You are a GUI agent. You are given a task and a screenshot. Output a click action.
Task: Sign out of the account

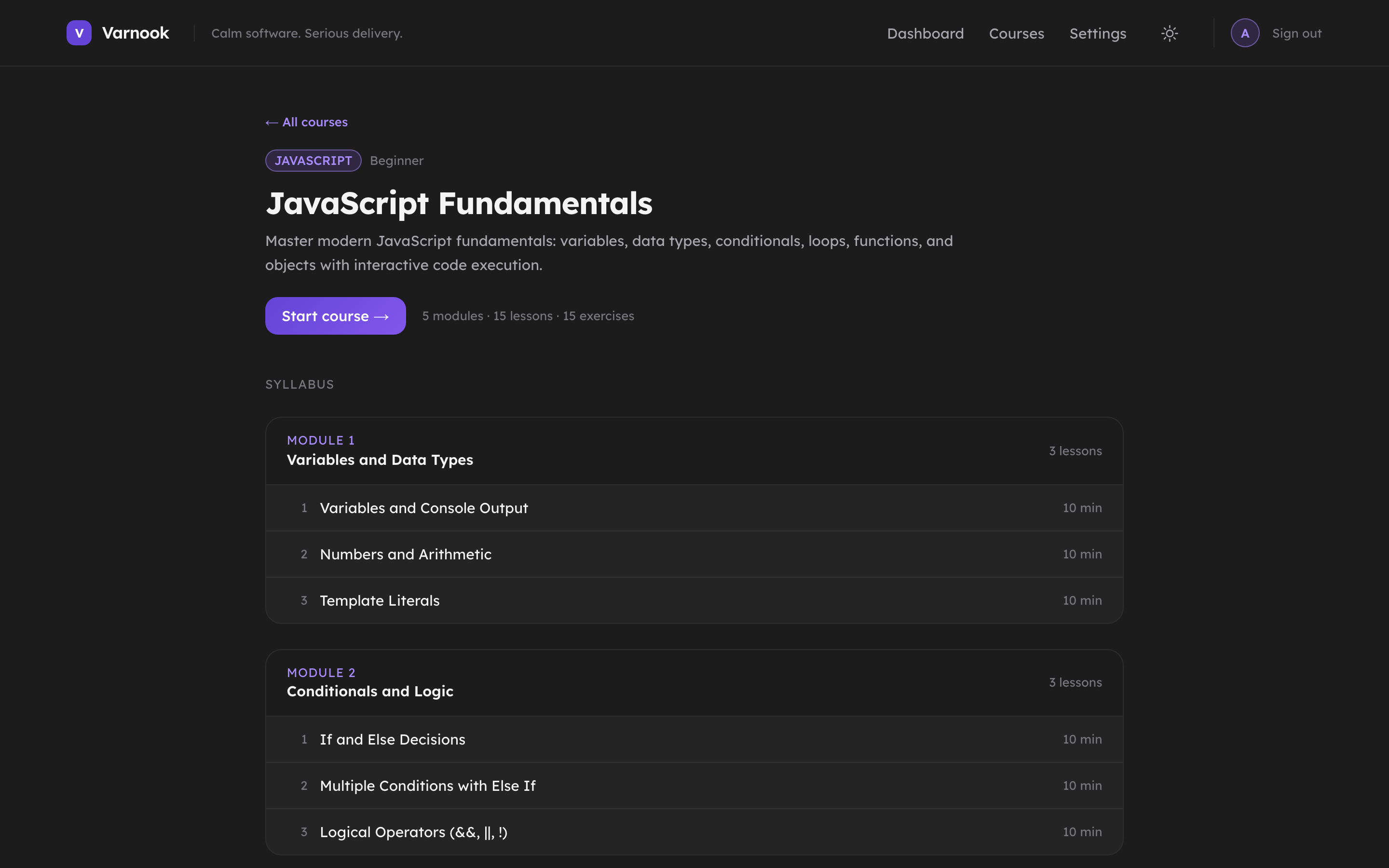tap(1296, 33)
